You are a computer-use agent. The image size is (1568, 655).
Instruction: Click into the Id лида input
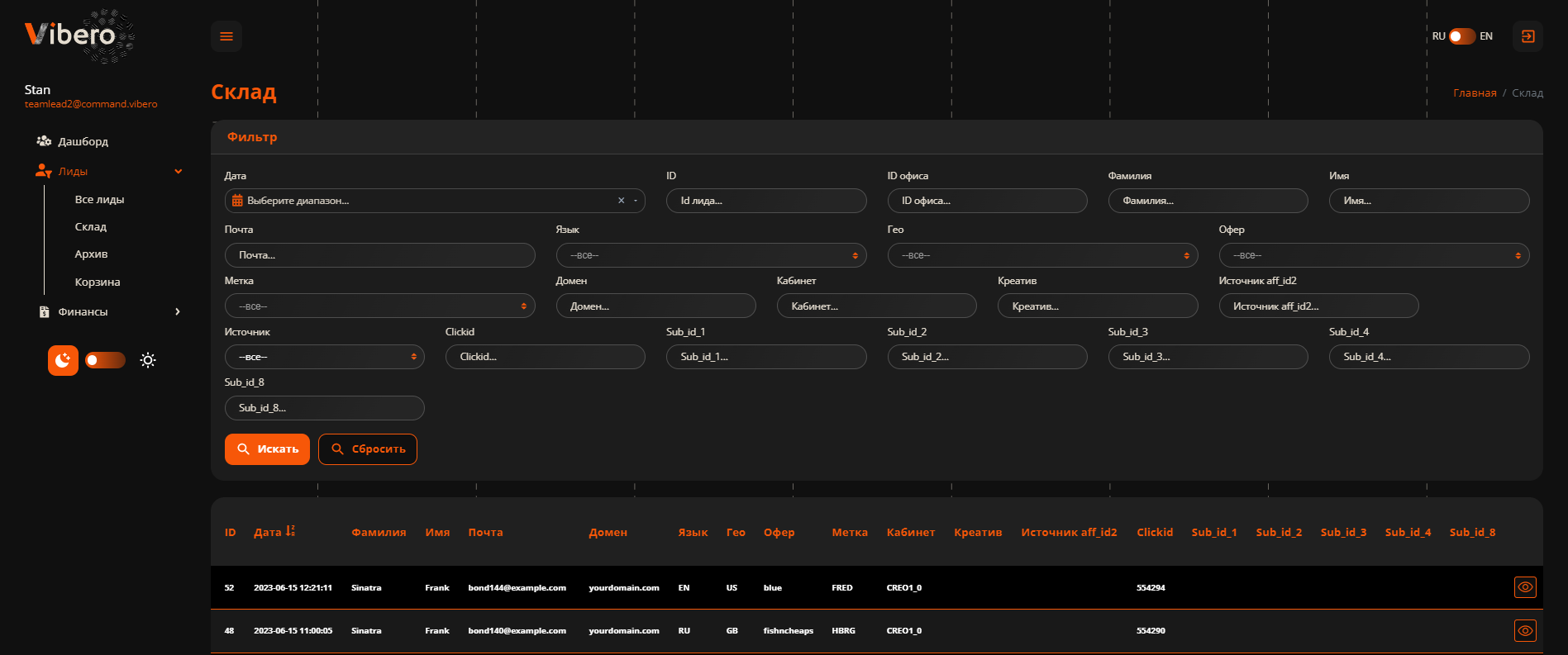click(x=766, y=201)
